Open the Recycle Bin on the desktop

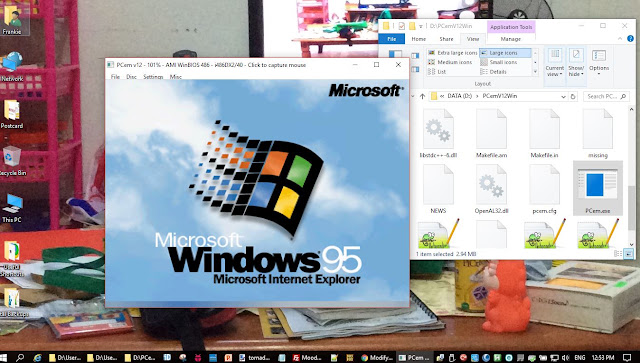tap(12, 160)
